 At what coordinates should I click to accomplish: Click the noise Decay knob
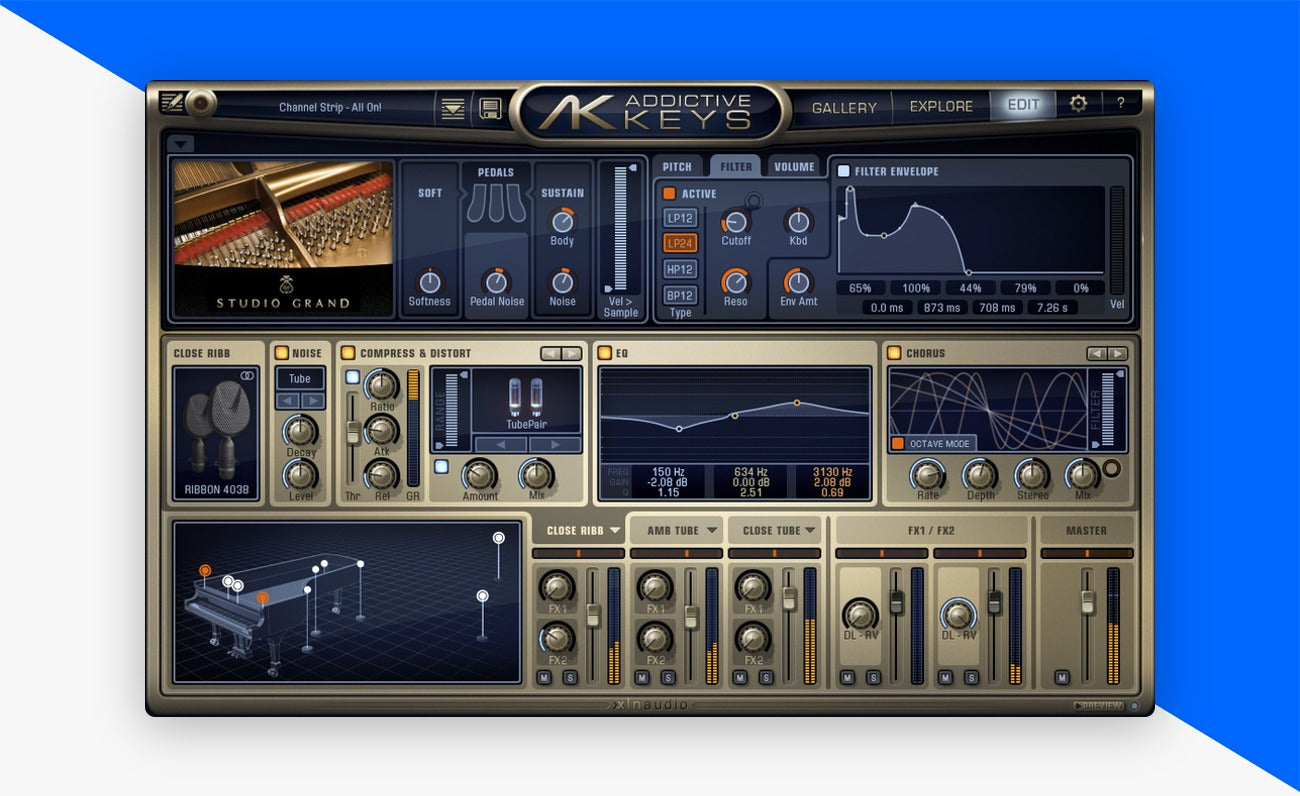point(301,431)
